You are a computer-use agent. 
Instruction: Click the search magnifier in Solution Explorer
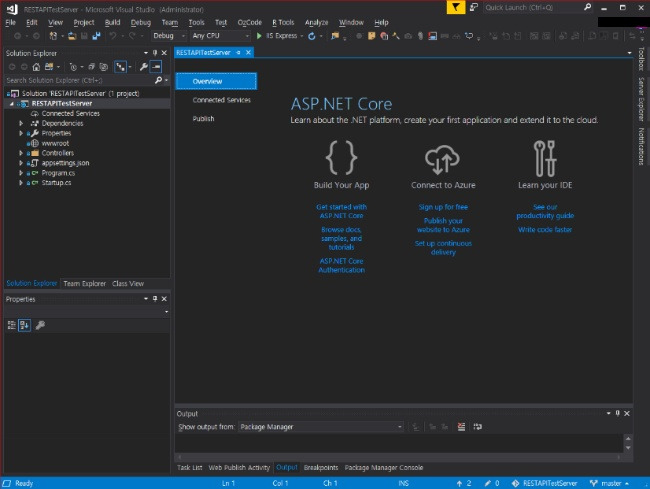coord(158,80)
